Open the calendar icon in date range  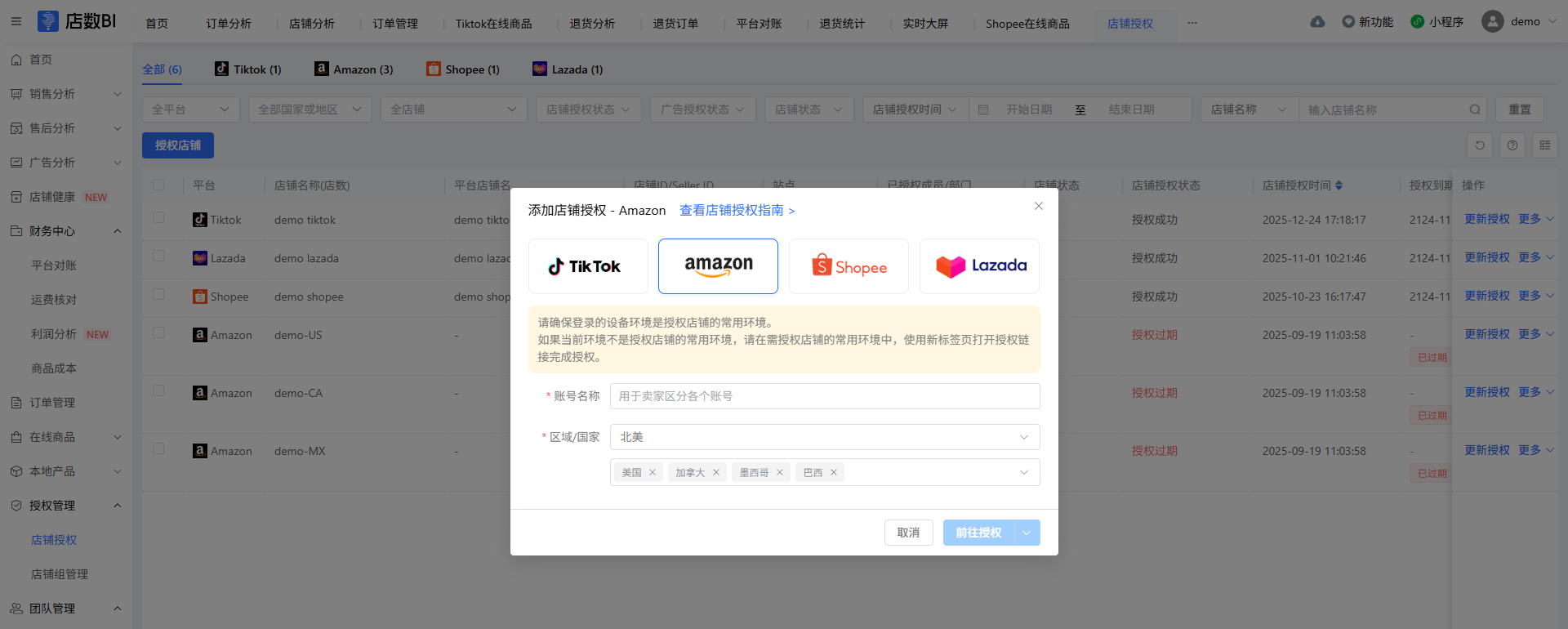point(983,109)
